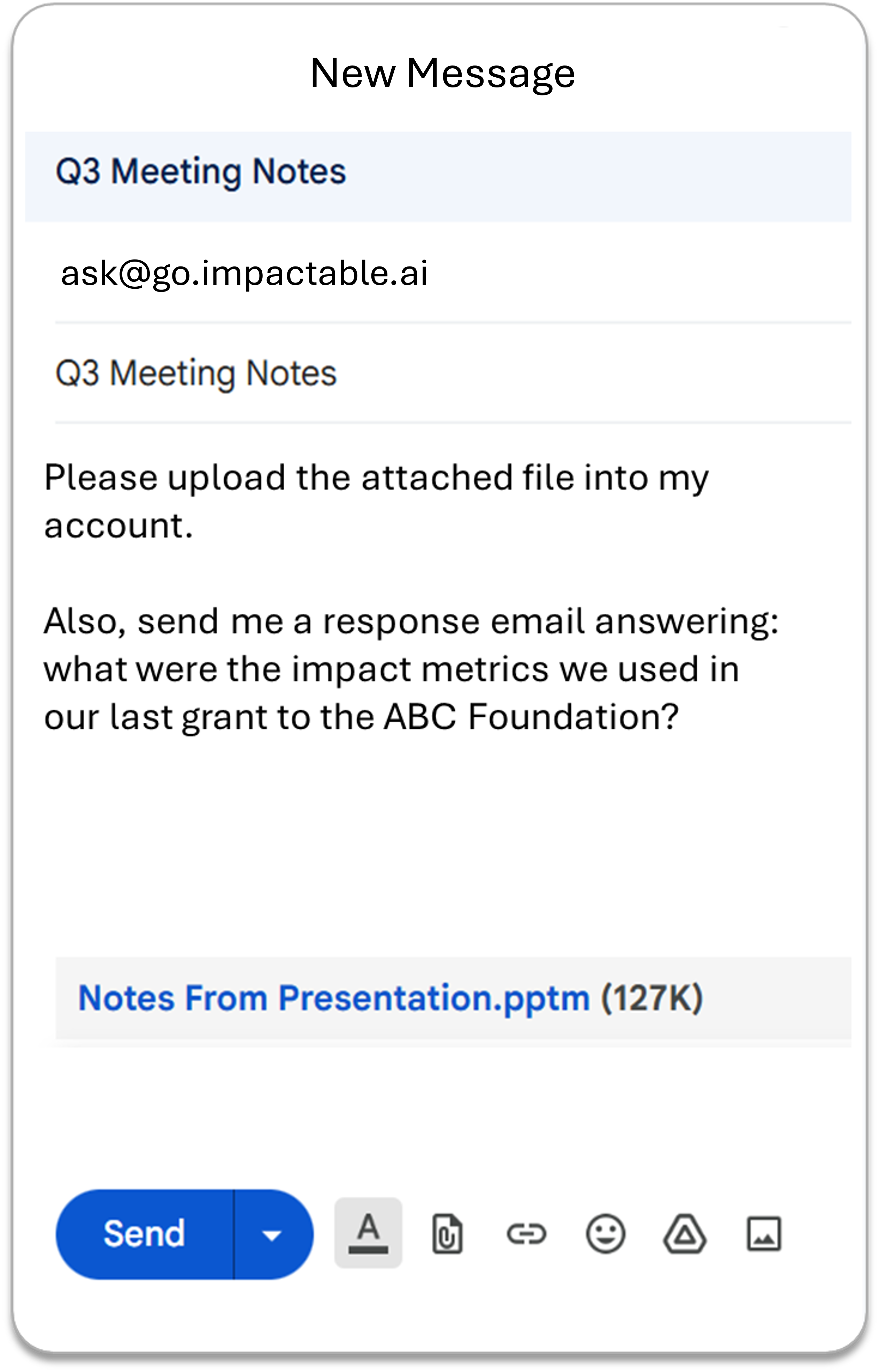The height and width of the screenshot is (1372, 879).
Task: Click the Q3 Meeting Notes subject field
Action: [453, 373]
